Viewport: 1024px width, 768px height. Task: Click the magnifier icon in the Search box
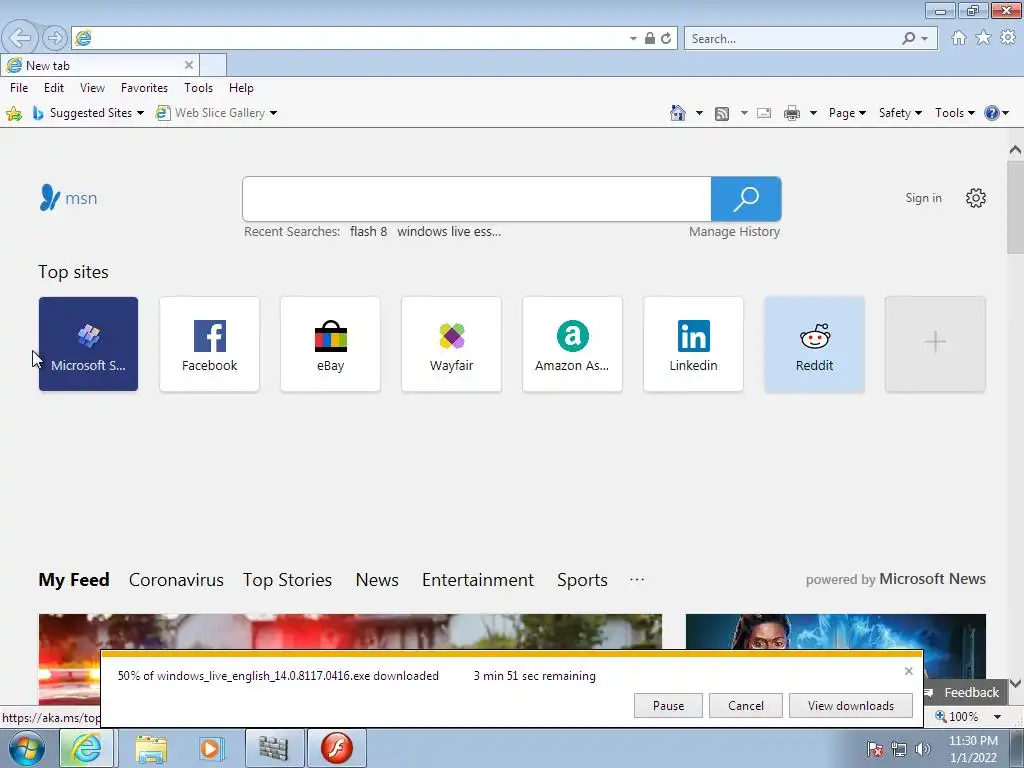point(908,39)
